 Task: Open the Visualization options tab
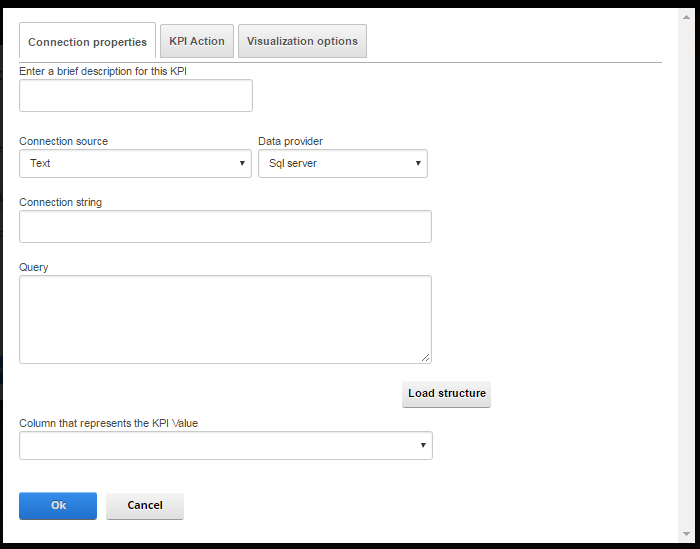point(302,41)
